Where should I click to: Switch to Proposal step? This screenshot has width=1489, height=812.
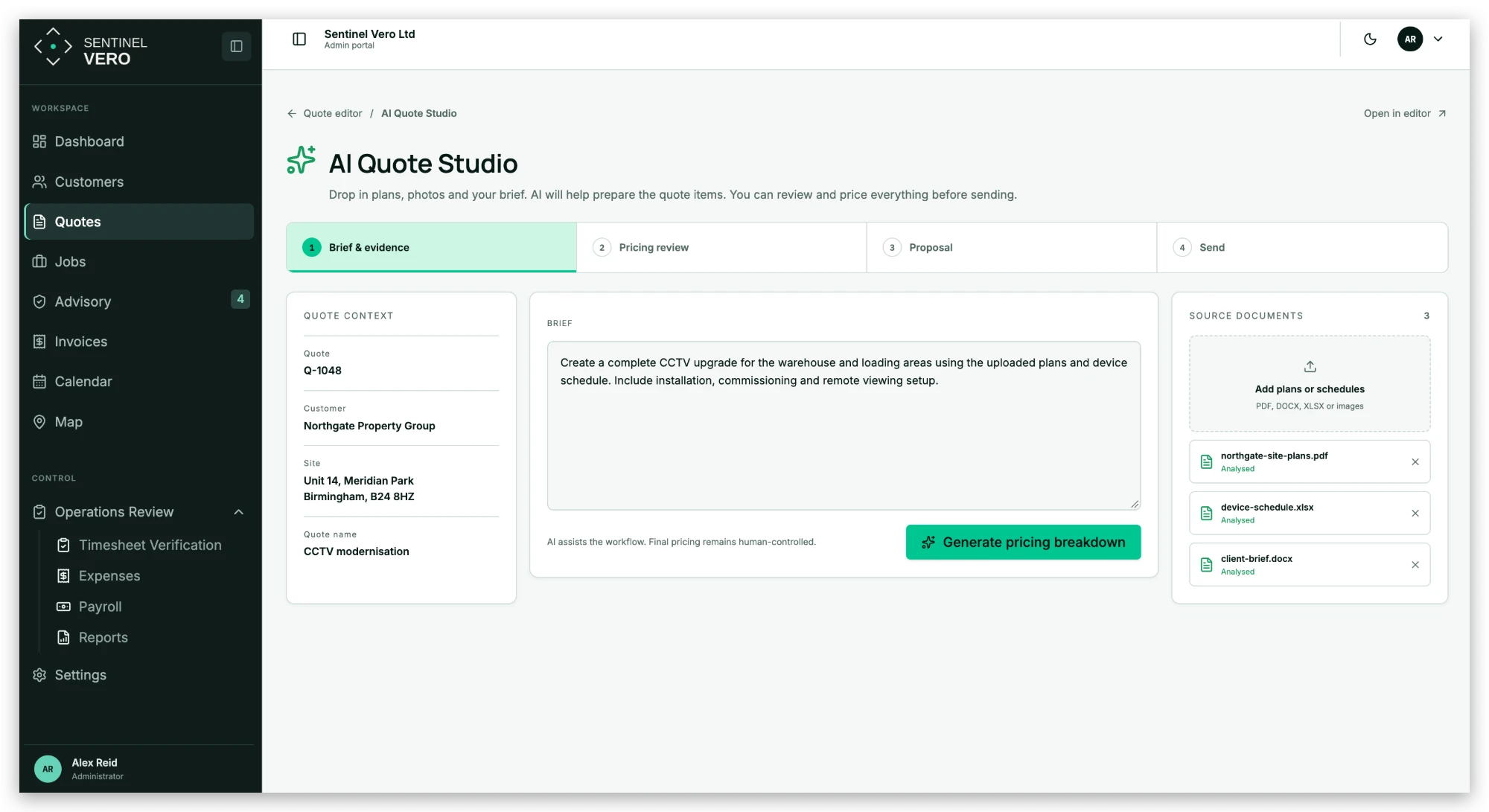pyautogui.click(x=1012, y=247)
